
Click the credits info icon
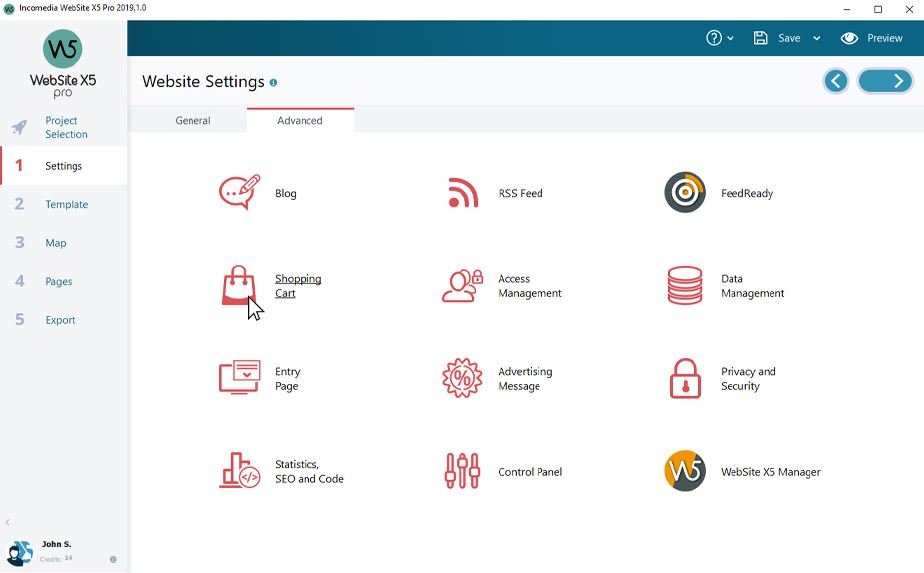click(113, 559)
